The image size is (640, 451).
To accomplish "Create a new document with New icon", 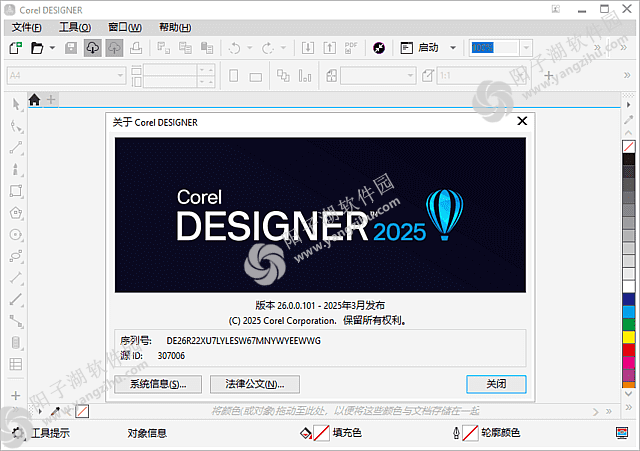I will [16, 48].
